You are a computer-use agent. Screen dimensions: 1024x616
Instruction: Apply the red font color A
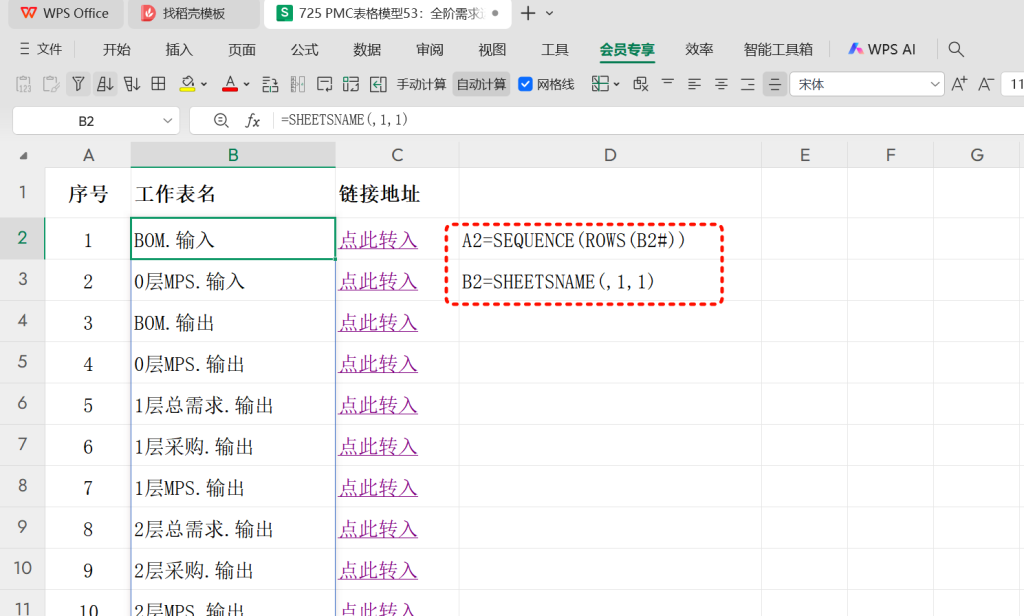click(230, 84)
